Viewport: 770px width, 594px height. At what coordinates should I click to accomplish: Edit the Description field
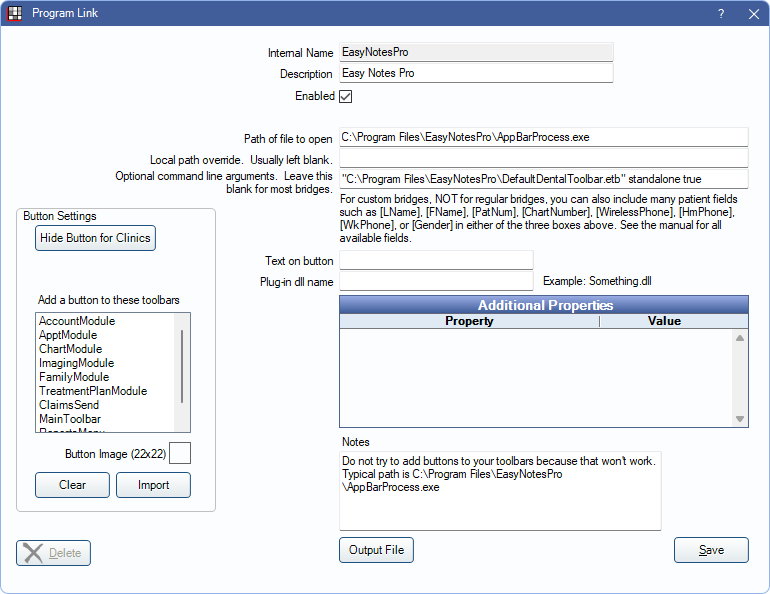coord(476,73)
